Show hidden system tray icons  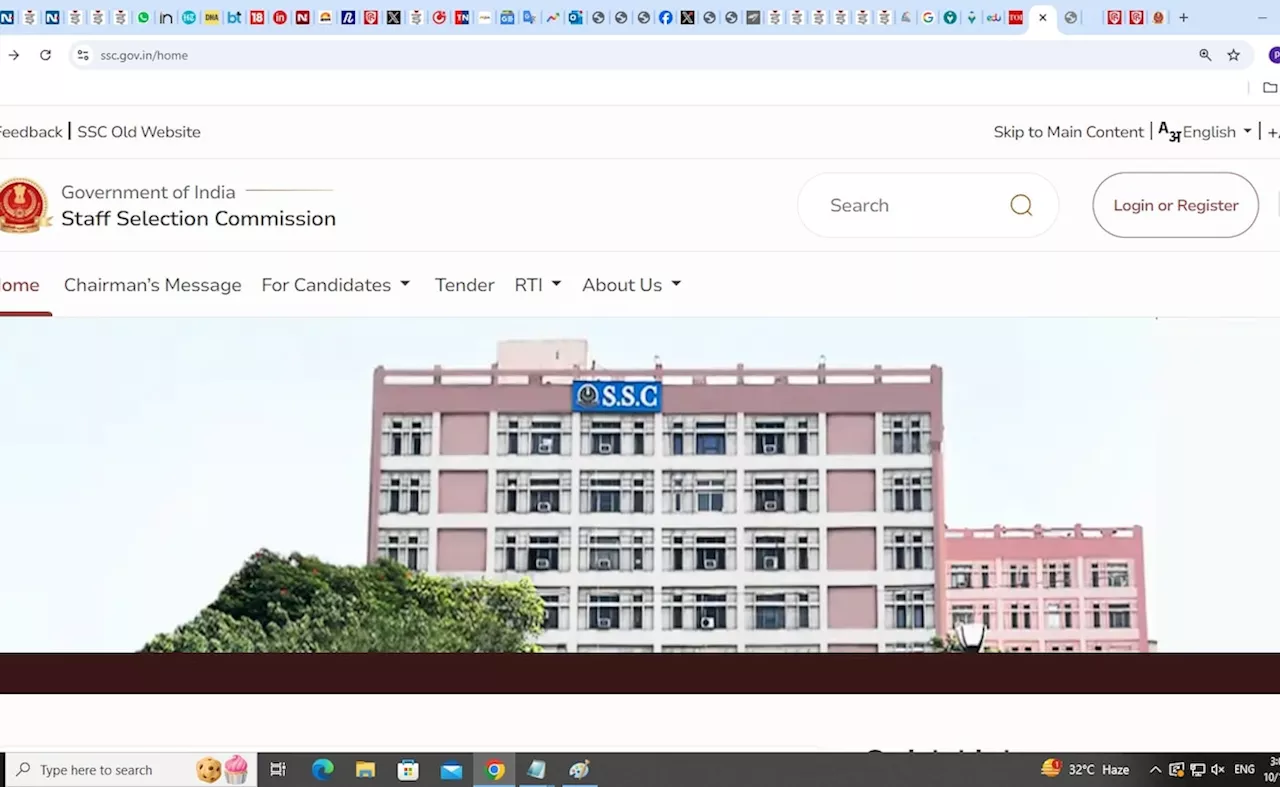click(1156, 770)
